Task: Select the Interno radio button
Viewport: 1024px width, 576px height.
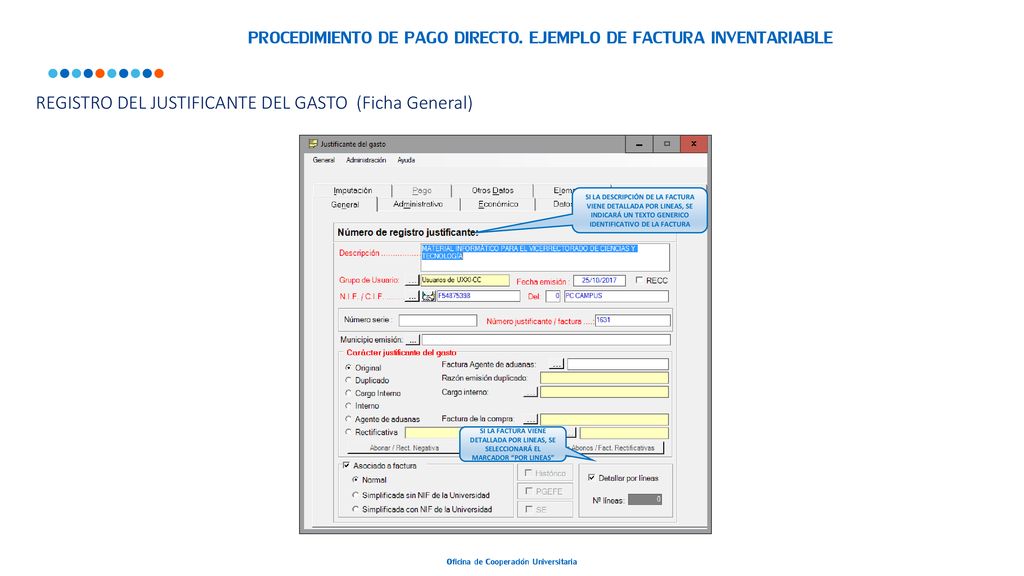Action: [x=348, y=406]
